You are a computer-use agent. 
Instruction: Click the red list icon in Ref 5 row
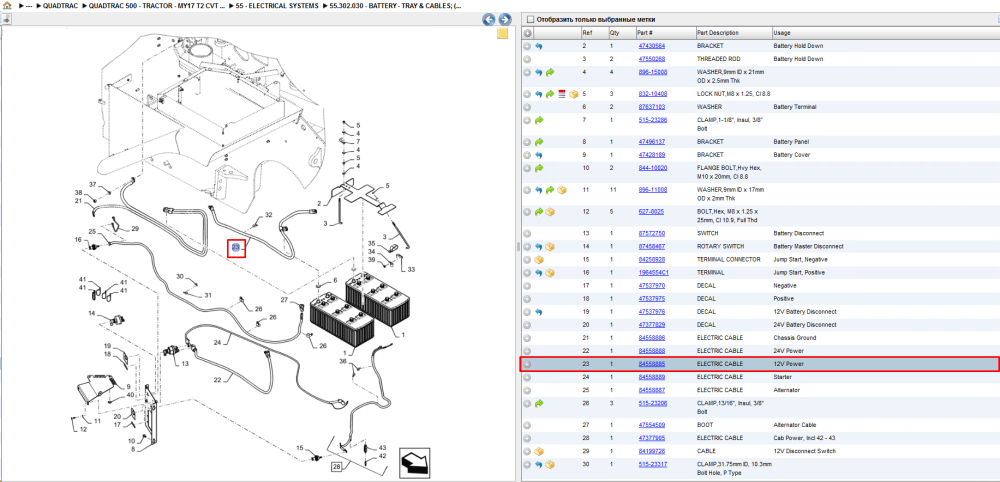tap(562, 94)
